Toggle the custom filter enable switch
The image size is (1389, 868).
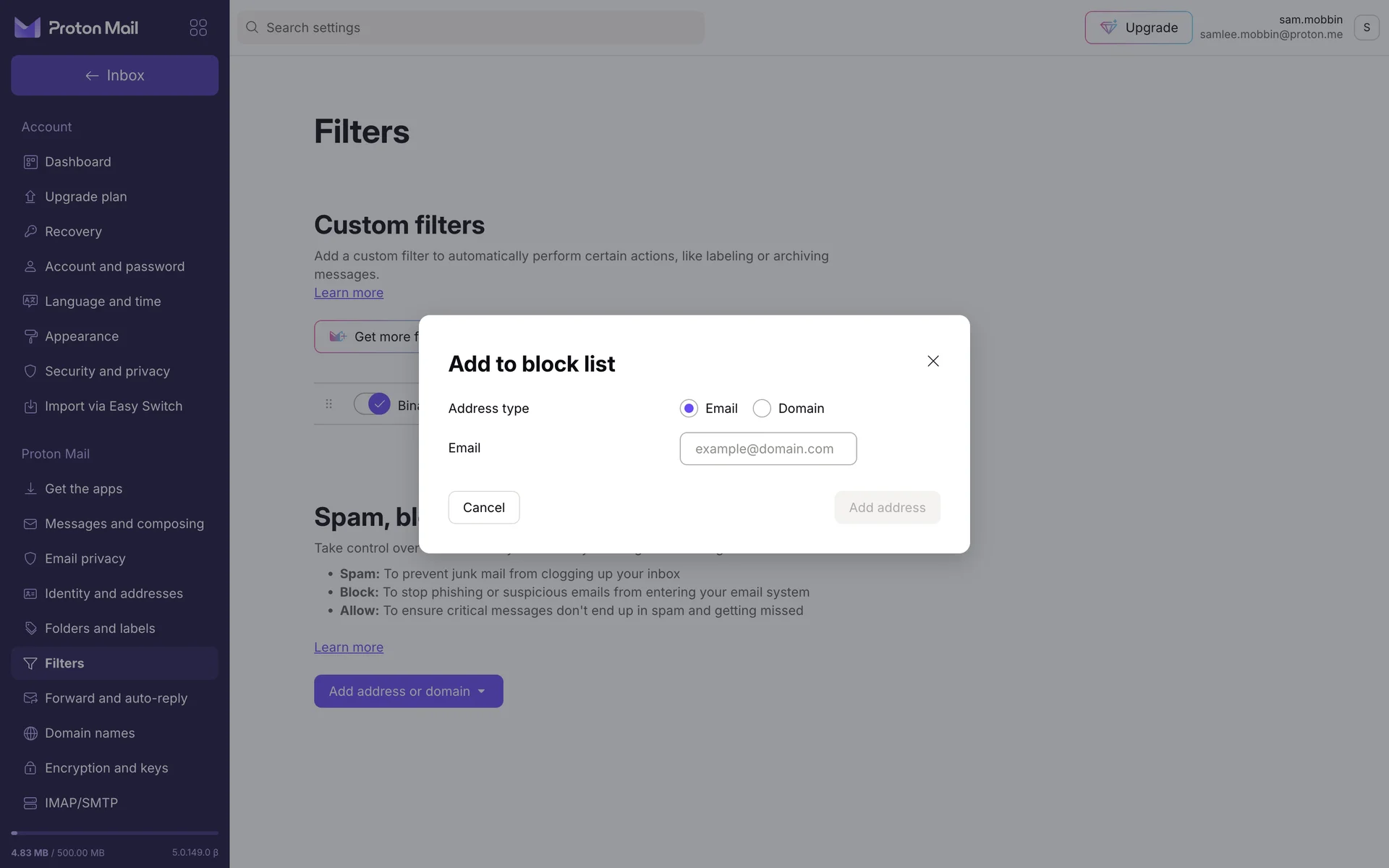(372, 404)
